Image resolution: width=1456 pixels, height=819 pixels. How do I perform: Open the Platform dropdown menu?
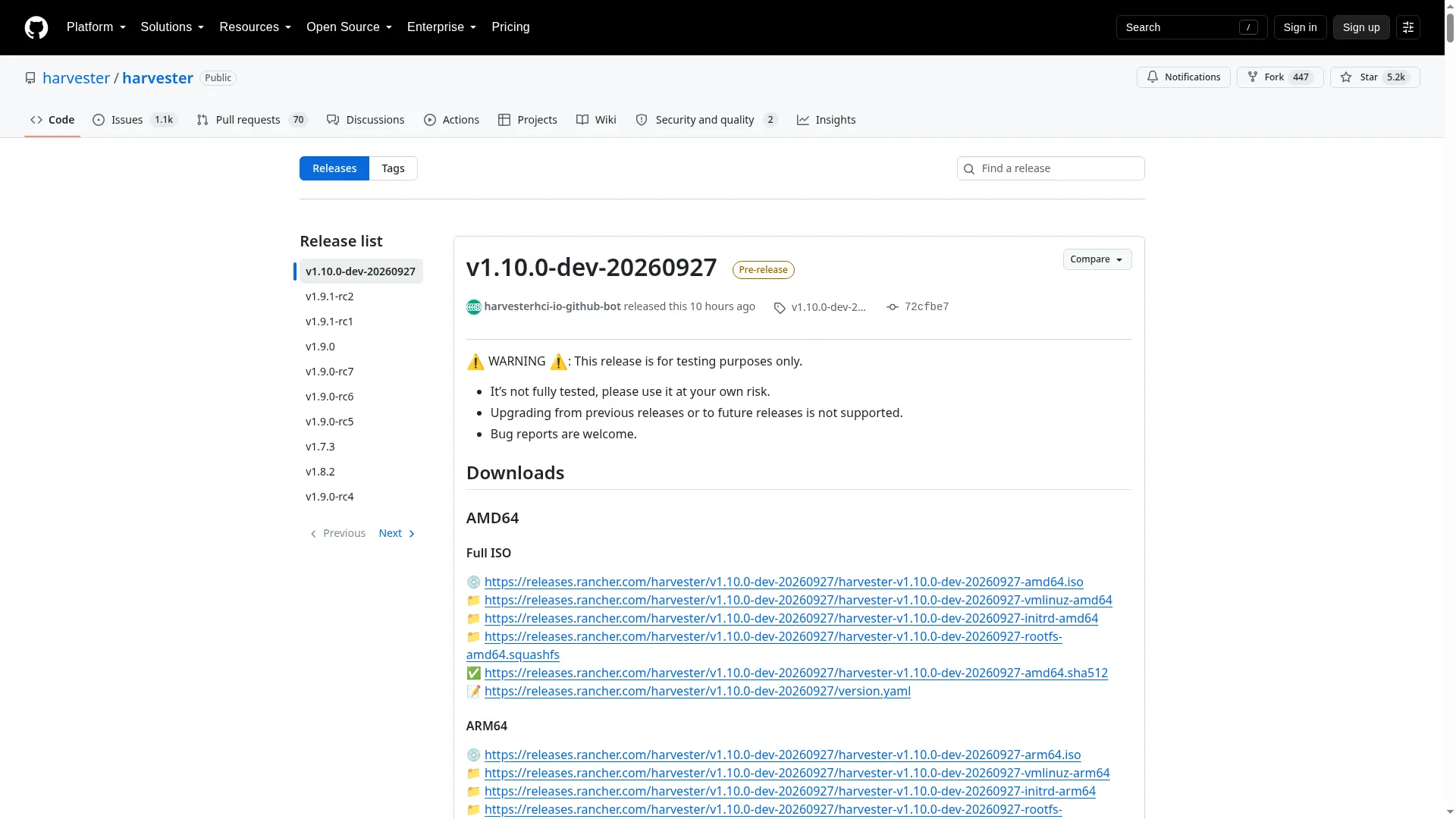pos(96,27)
